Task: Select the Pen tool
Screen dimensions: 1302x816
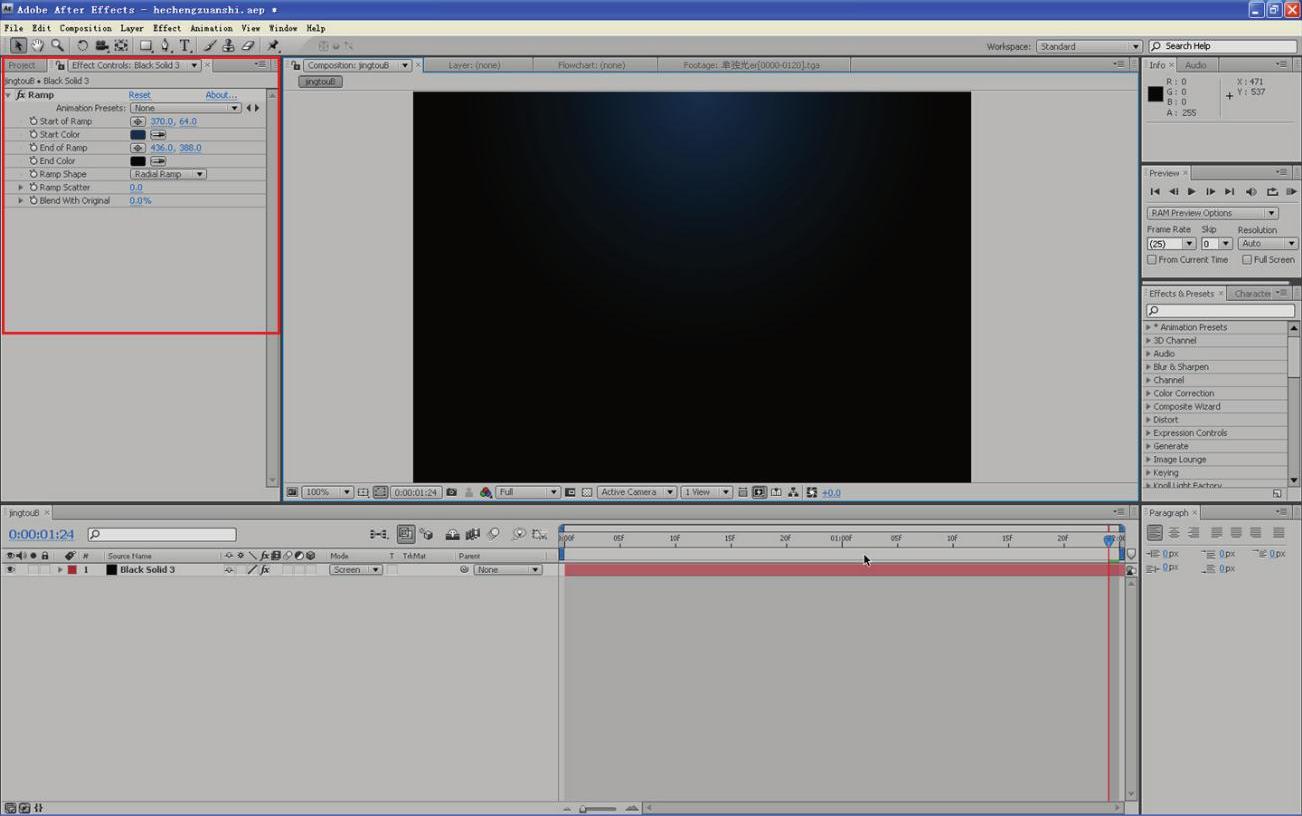Action: pos(166,45)
